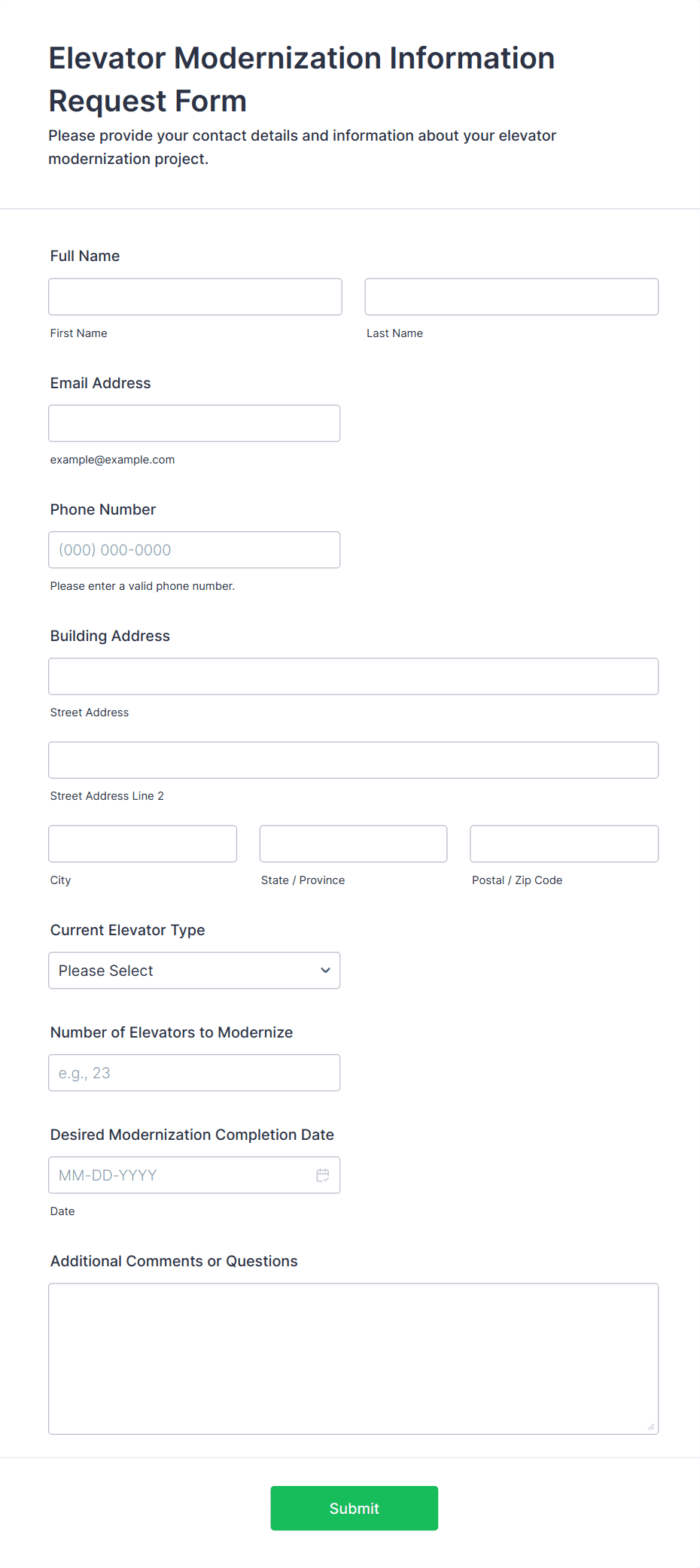
Task: Click the MM-DD-YYYY date input
Action: click(181, 1175)
